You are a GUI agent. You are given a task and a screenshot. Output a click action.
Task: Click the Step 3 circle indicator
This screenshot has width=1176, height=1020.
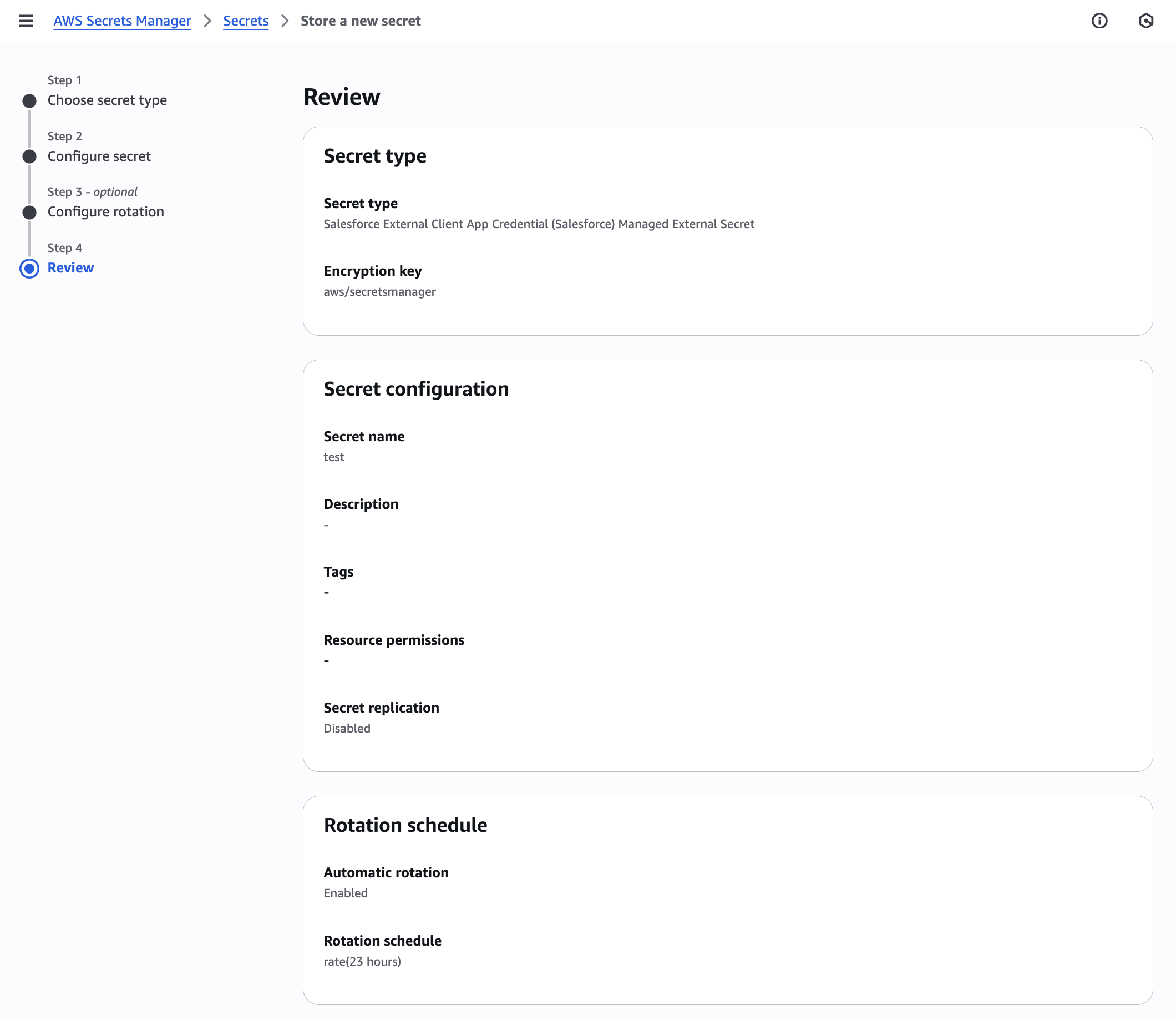point(29,213)
